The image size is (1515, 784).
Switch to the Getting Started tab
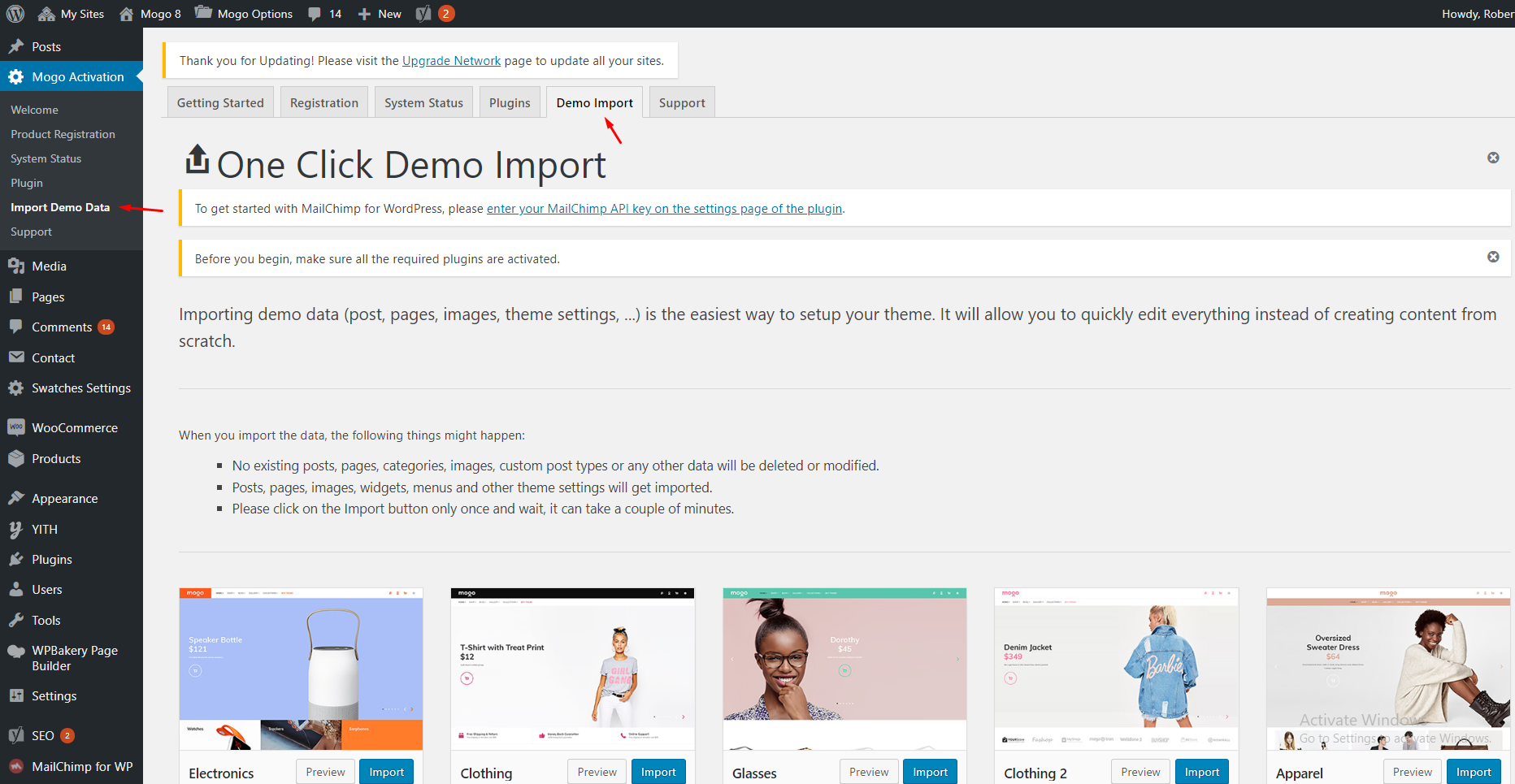coord(220,102)
